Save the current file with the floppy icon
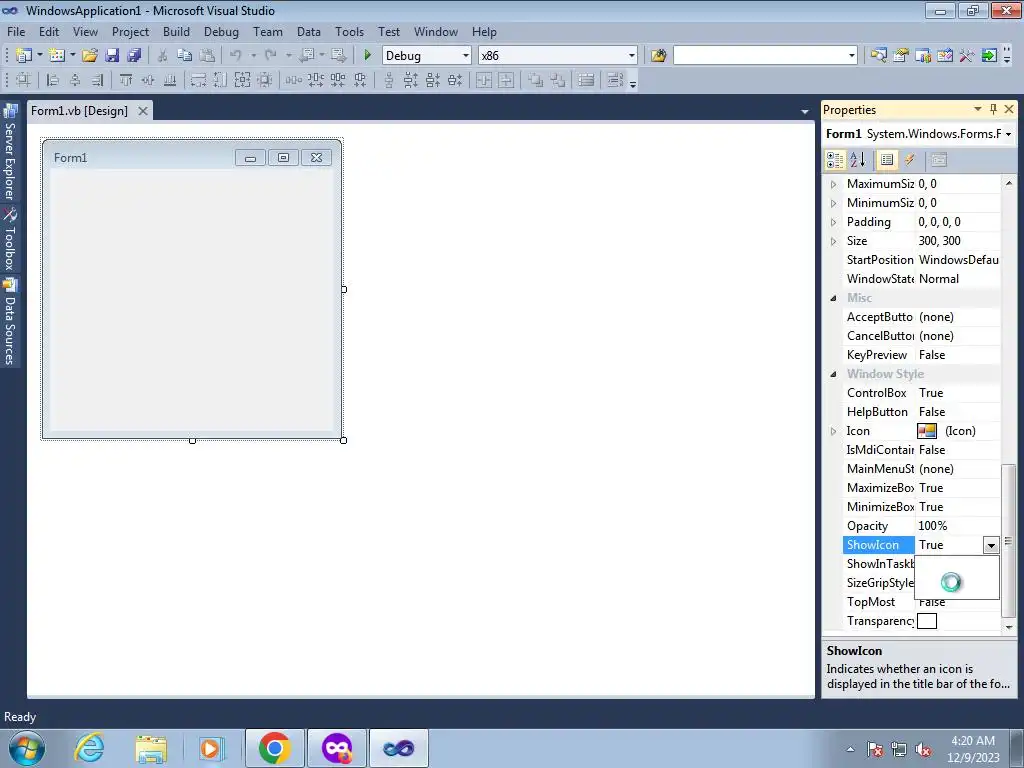Screen dimensions: 1024x768 pos(112,56)
